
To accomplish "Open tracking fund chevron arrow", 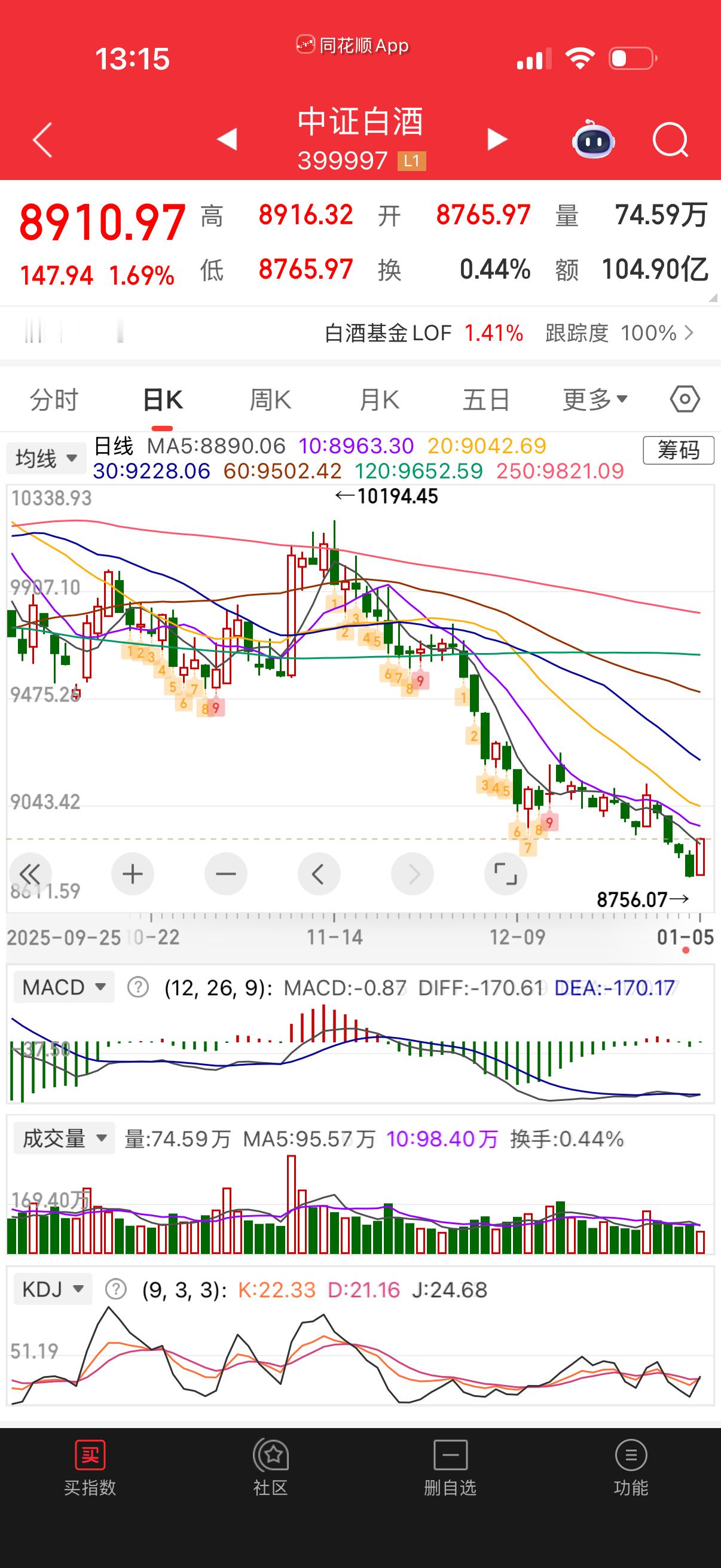I will pyautogui.click(x=689, y=333).
